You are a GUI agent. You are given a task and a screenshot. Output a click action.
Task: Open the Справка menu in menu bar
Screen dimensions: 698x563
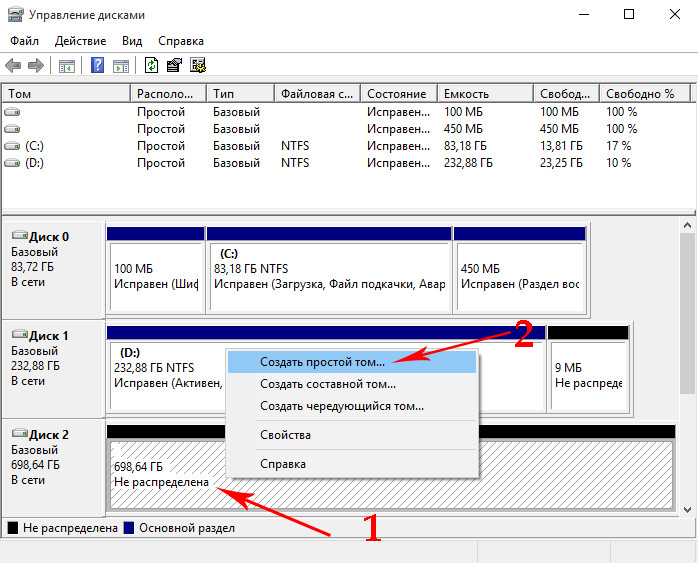pyautogui.click(x=181, y=41)
